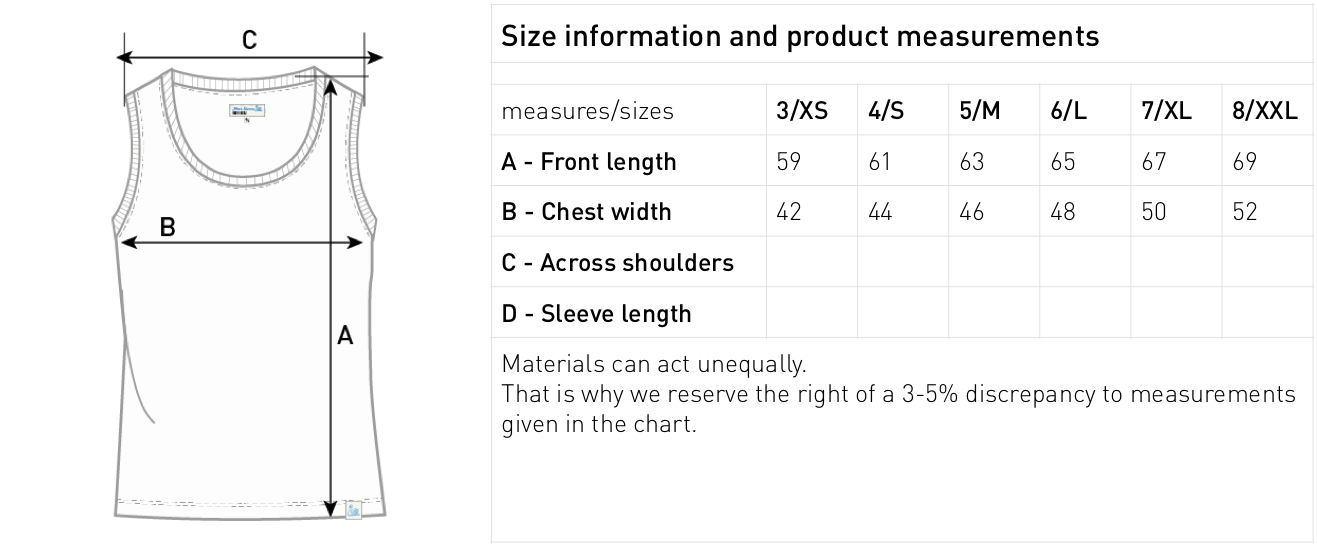Select the 6/L size column header
Screen dimensions: 1317x547
point(1068,111)
